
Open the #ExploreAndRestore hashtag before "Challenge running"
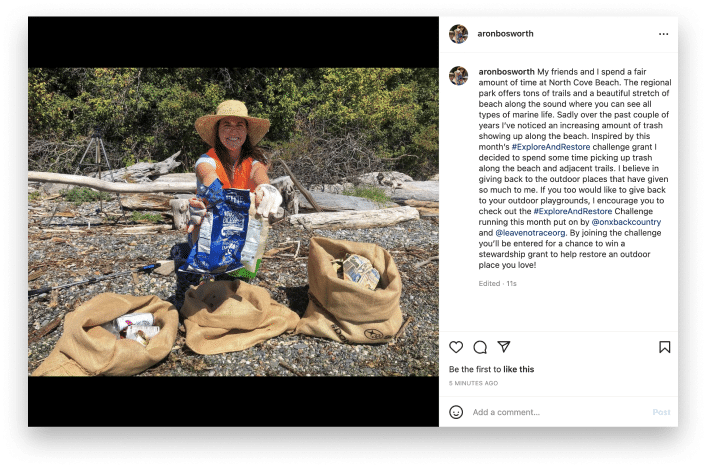tap(570, 212)
